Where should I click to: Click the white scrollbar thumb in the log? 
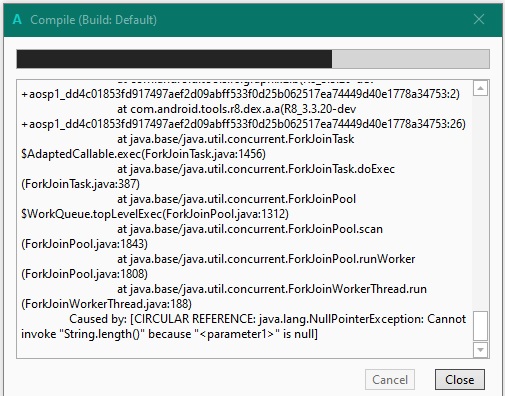click(x=480, y=326)
